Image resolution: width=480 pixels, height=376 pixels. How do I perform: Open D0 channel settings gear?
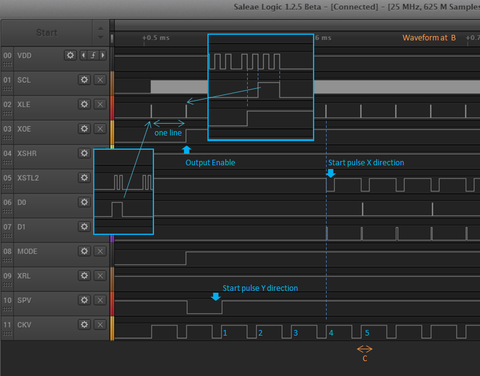click(x=84, y=202)
